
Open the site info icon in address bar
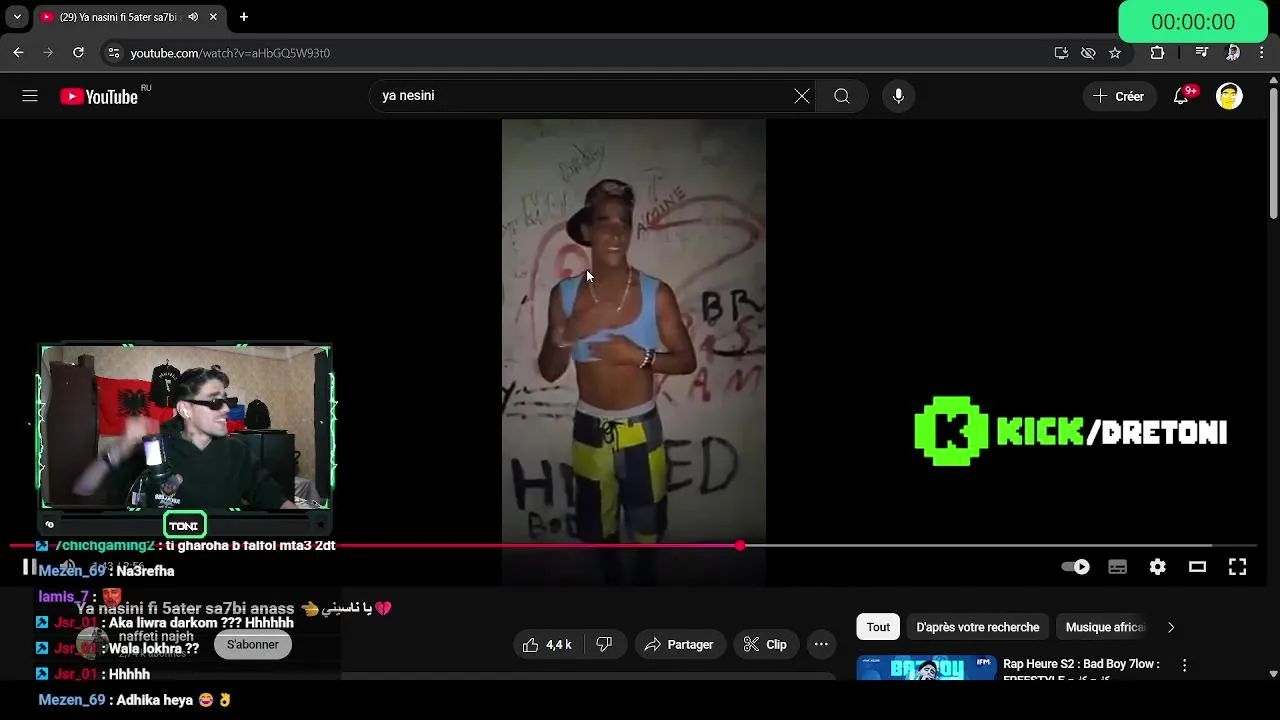[x=113, y=53]
